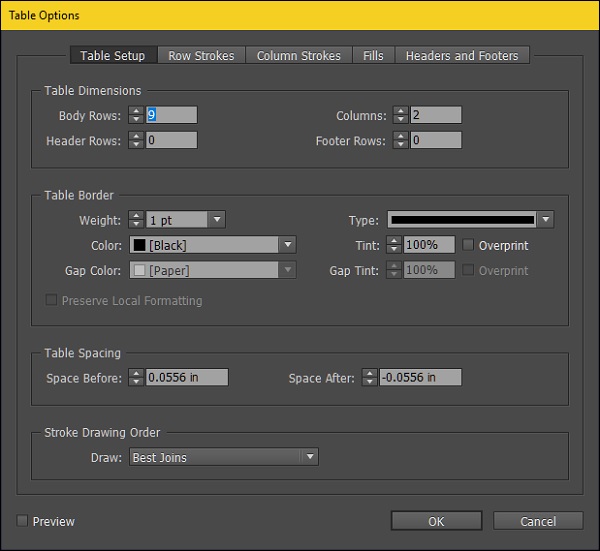The width and height of the screenshot is (600, 551).
Task: Toggle the Preview checkbox
Action: tap(23, 521)
